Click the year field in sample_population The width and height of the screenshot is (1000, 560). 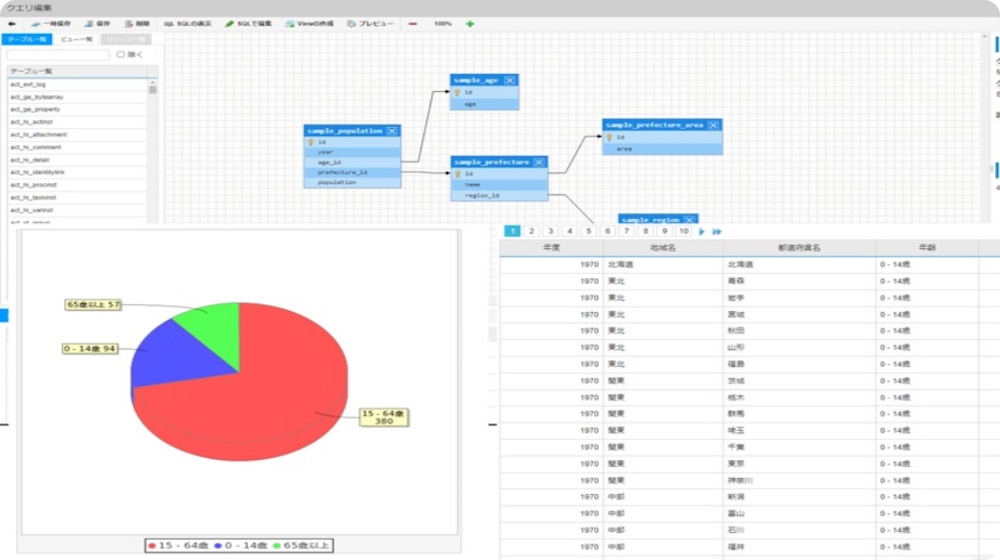click(x=352, y=152)
